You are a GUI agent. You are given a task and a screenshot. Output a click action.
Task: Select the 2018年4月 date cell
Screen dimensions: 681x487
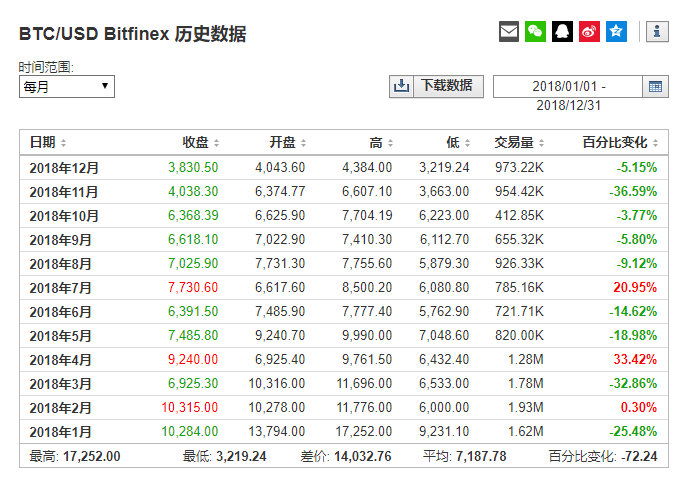[x=60, y=360]
